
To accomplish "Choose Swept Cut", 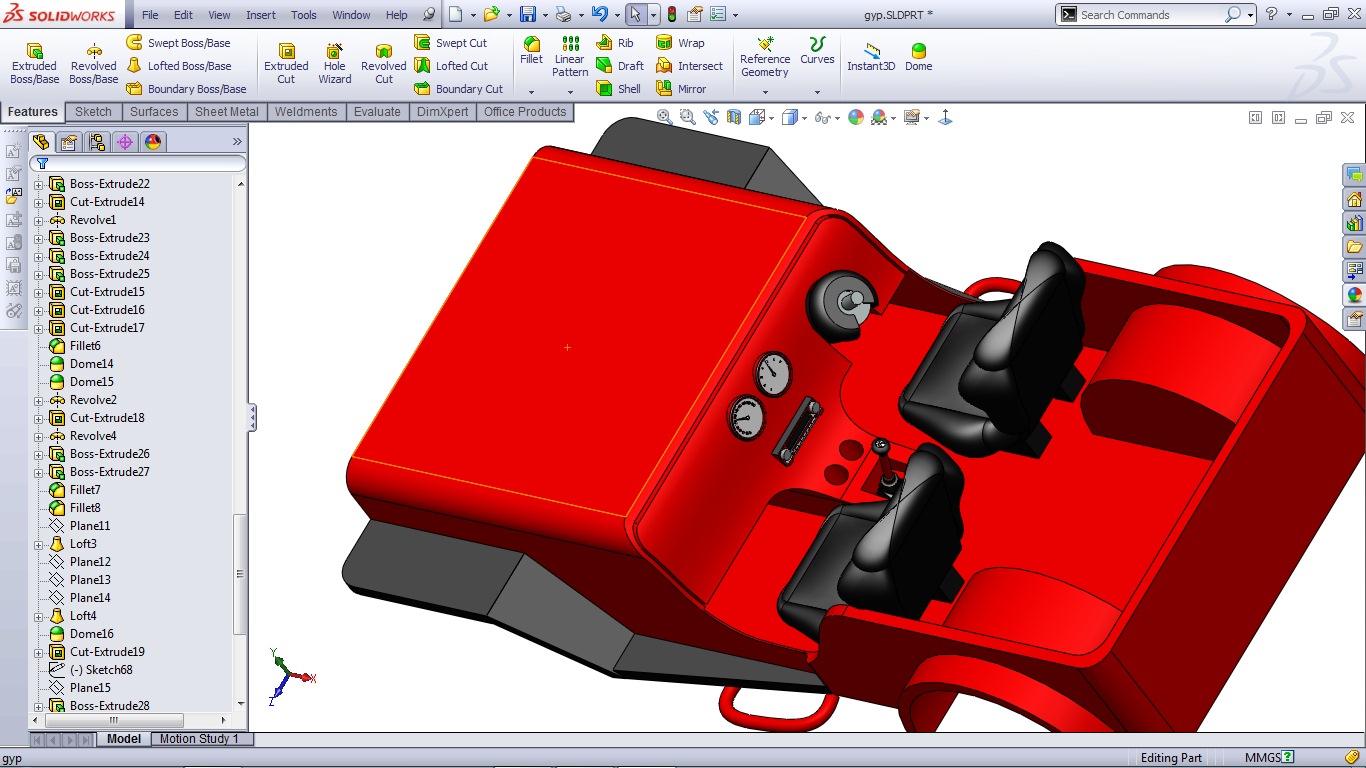I will tap(451, 43).
